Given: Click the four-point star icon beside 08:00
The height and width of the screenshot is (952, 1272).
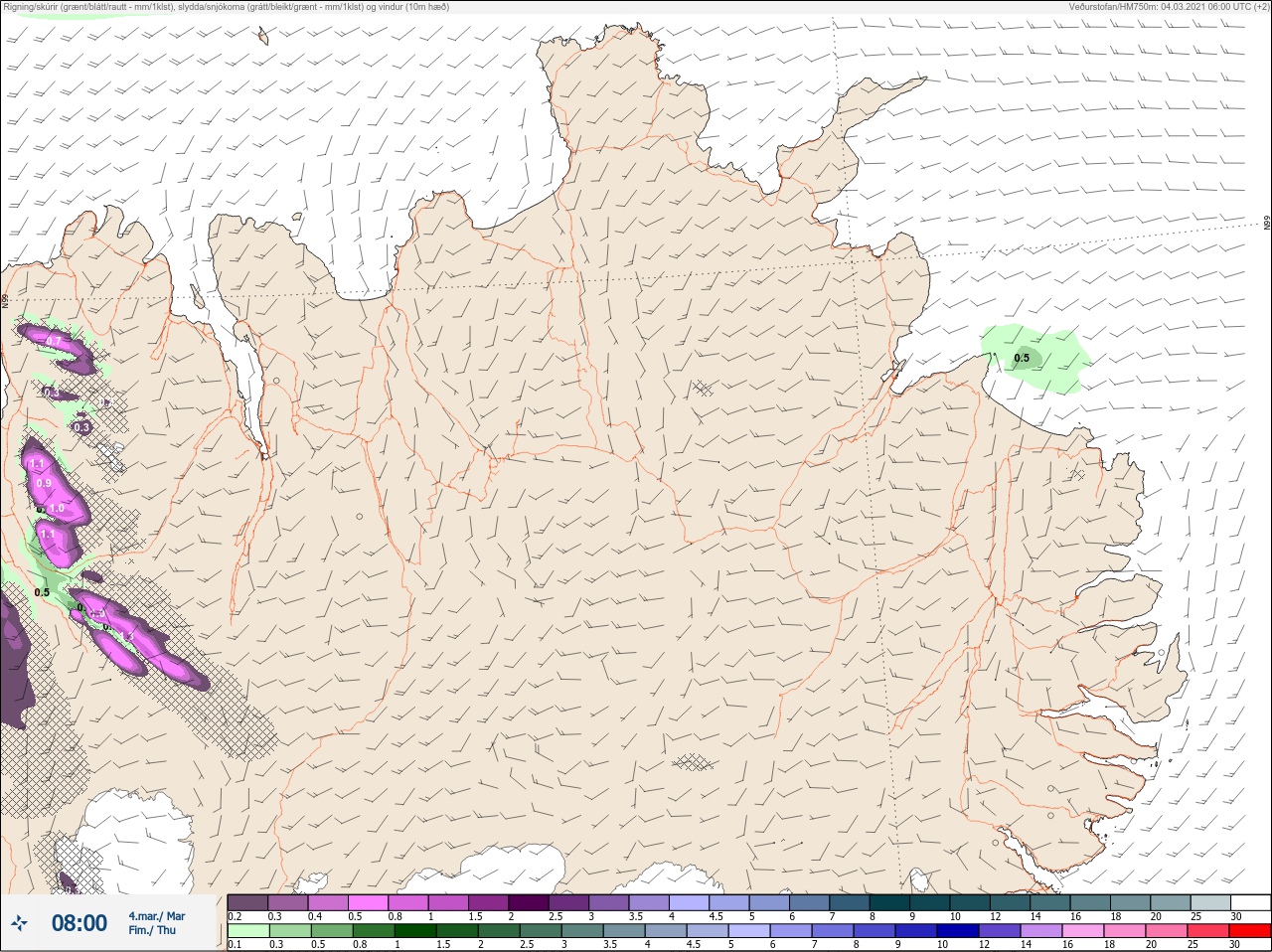Looking at the screenshot, I should point(19,923).
